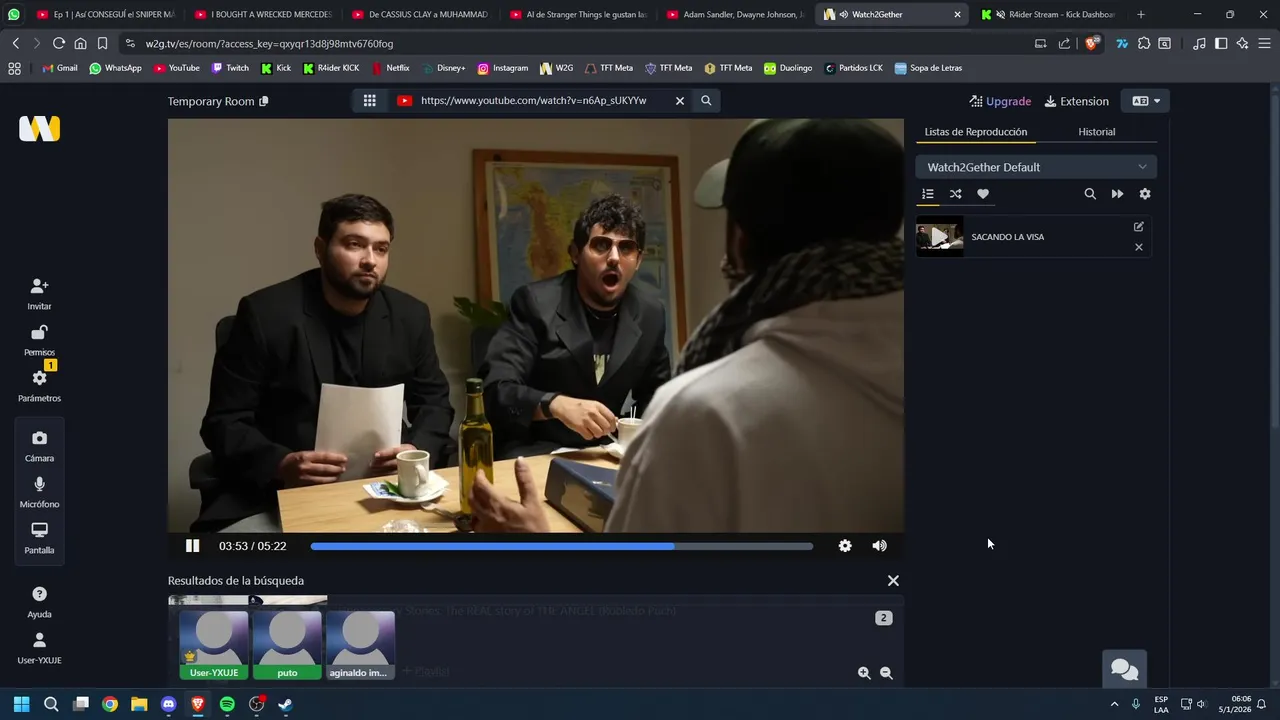Click the User-YXUJE avatar tile
Screen dimensions: 1280x720
click(214, 645)
